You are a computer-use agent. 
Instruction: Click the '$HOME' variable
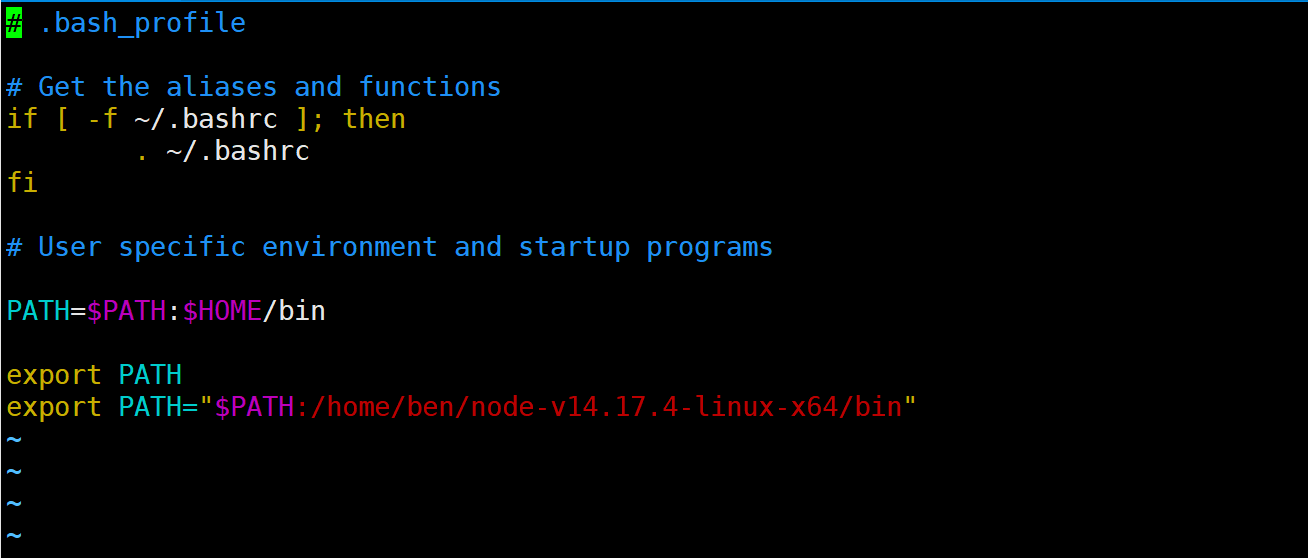[222, 311]
